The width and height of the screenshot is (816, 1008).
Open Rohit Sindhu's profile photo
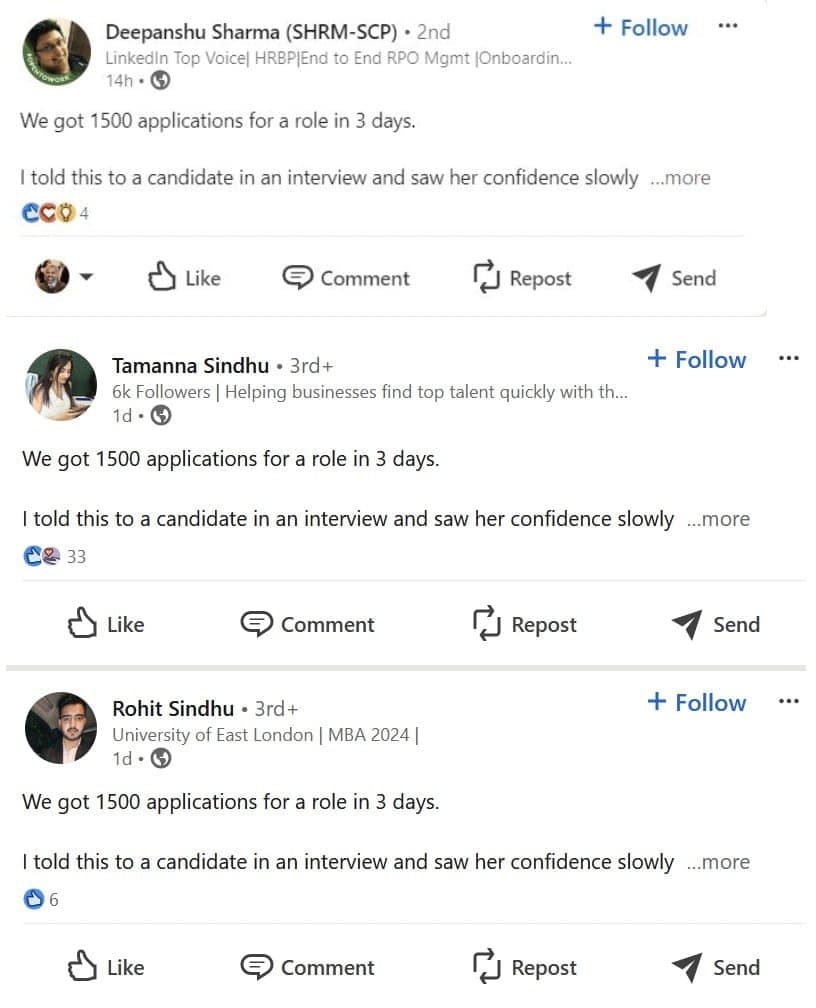[x=61, y=728]
